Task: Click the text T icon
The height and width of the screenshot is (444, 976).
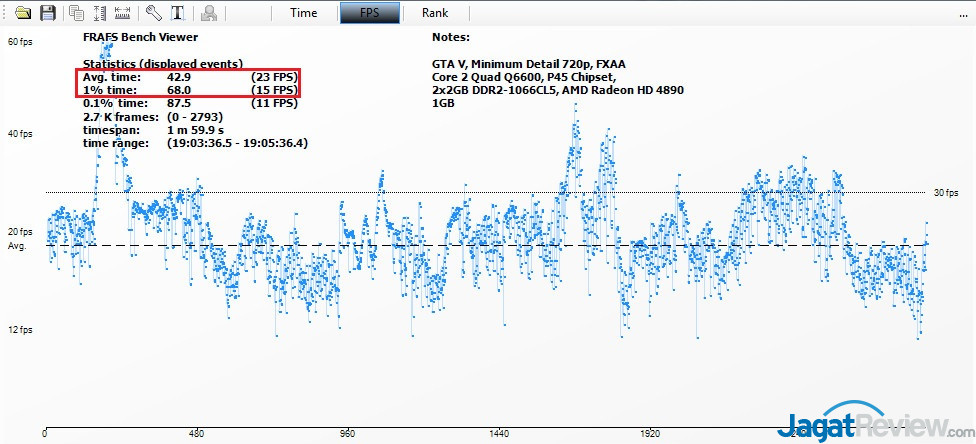Action: pyautogui.click(x=177, y=13)
